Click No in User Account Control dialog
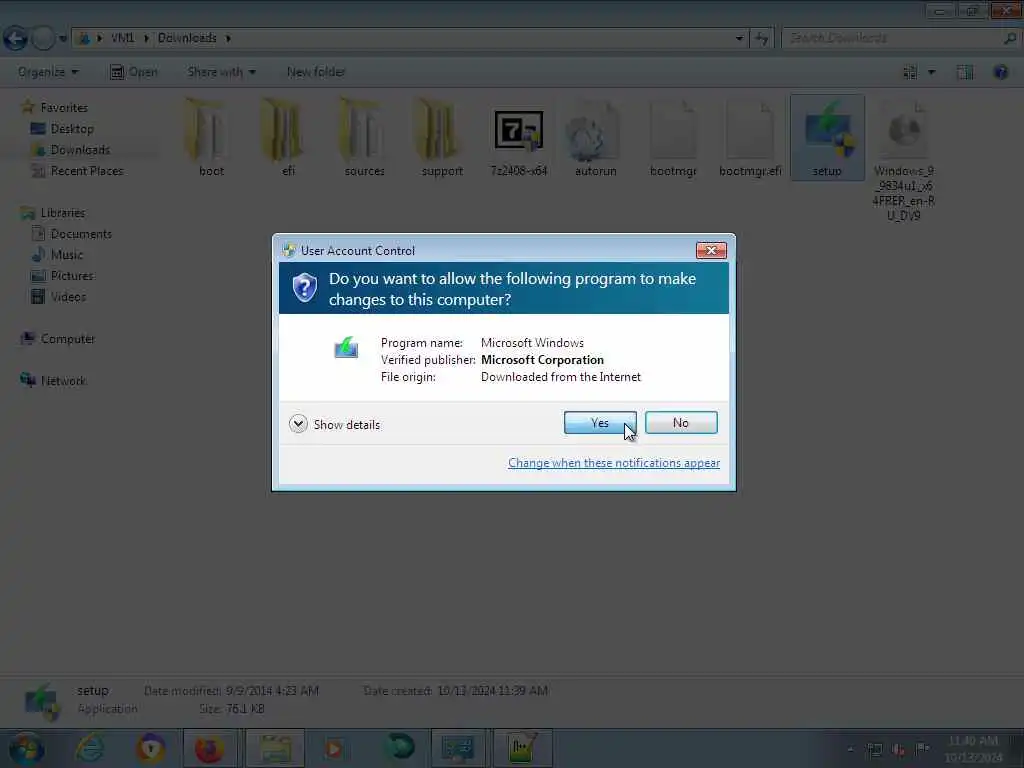This screenshot has width=1024, height=768. [x=681, y=423]
